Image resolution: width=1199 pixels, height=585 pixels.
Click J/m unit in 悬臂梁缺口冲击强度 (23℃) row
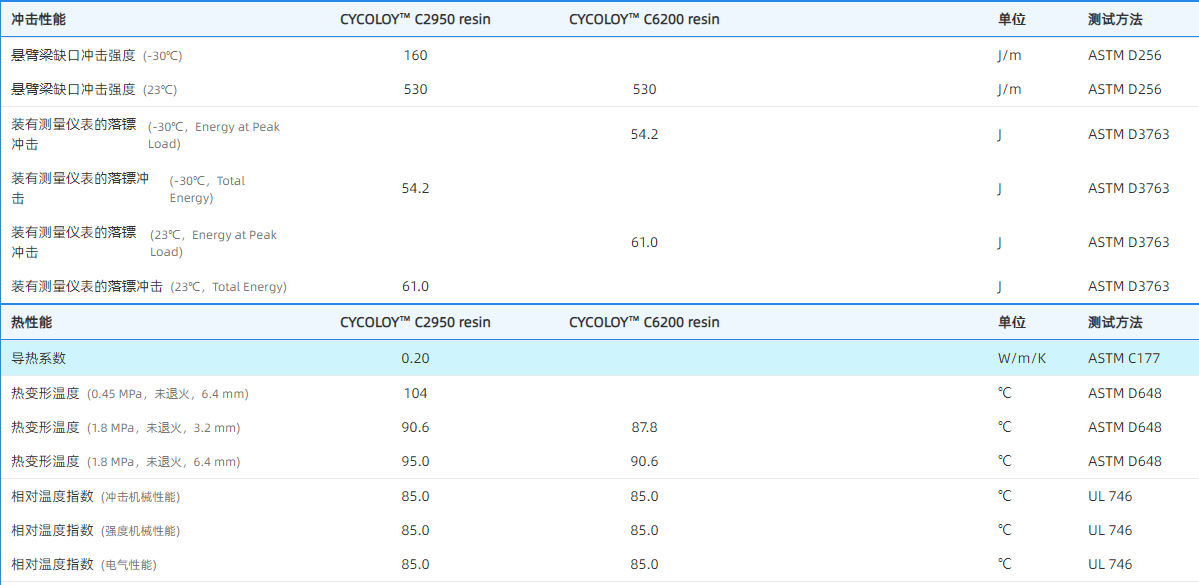tap(1009, 89)
